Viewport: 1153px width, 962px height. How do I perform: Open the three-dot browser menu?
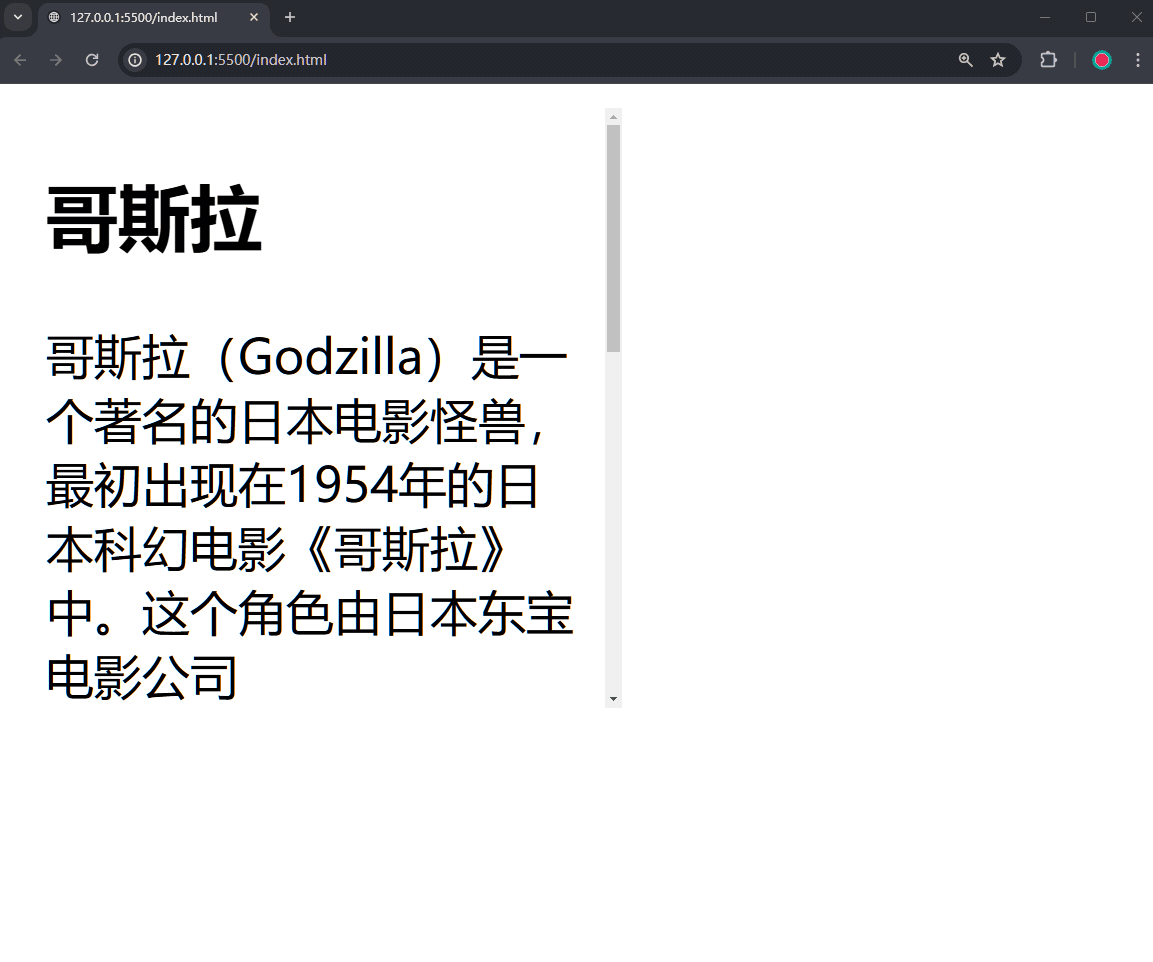tap(1137, 60)
